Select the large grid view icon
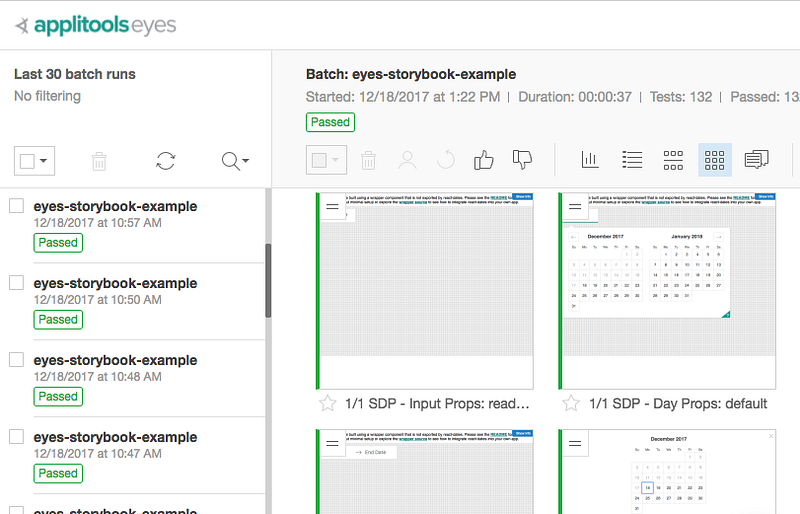Screen dimensions: 800x514 click(714, 159)
